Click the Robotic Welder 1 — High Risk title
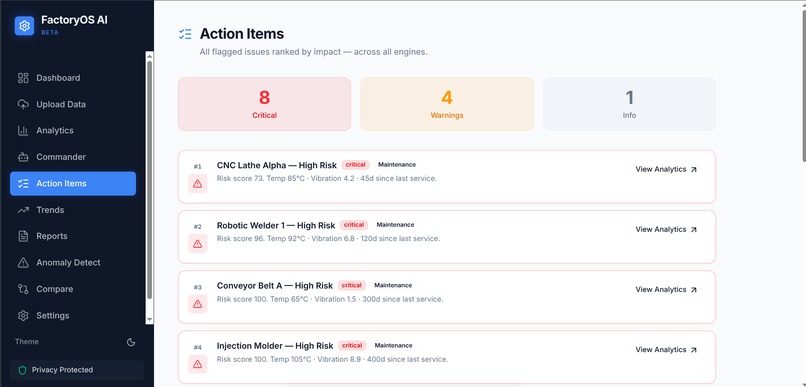Viewport: 806px width, 387px height. click(276, 226)
